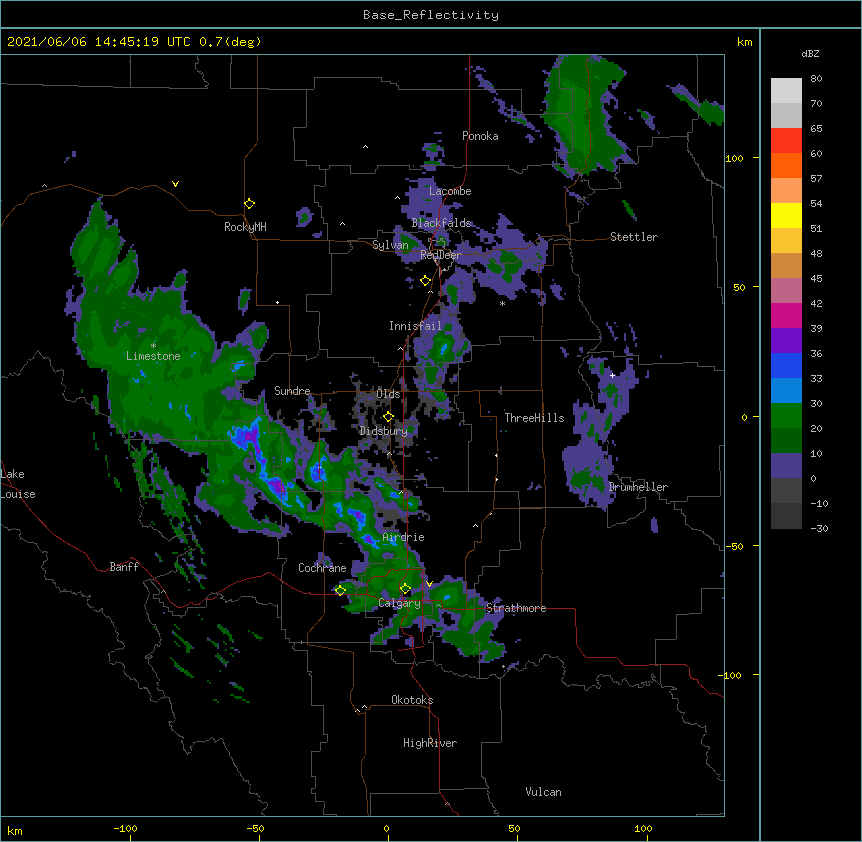Click the Limestone label
The image size is (862, 842).
tap(153, 356)
